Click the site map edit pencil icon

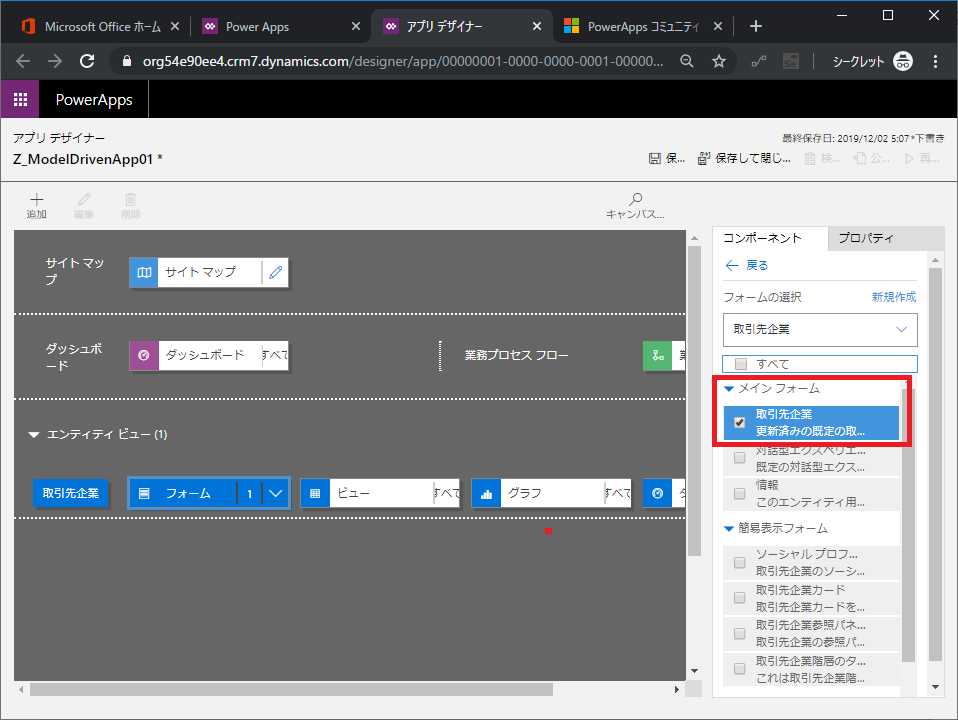pos(276,272)
